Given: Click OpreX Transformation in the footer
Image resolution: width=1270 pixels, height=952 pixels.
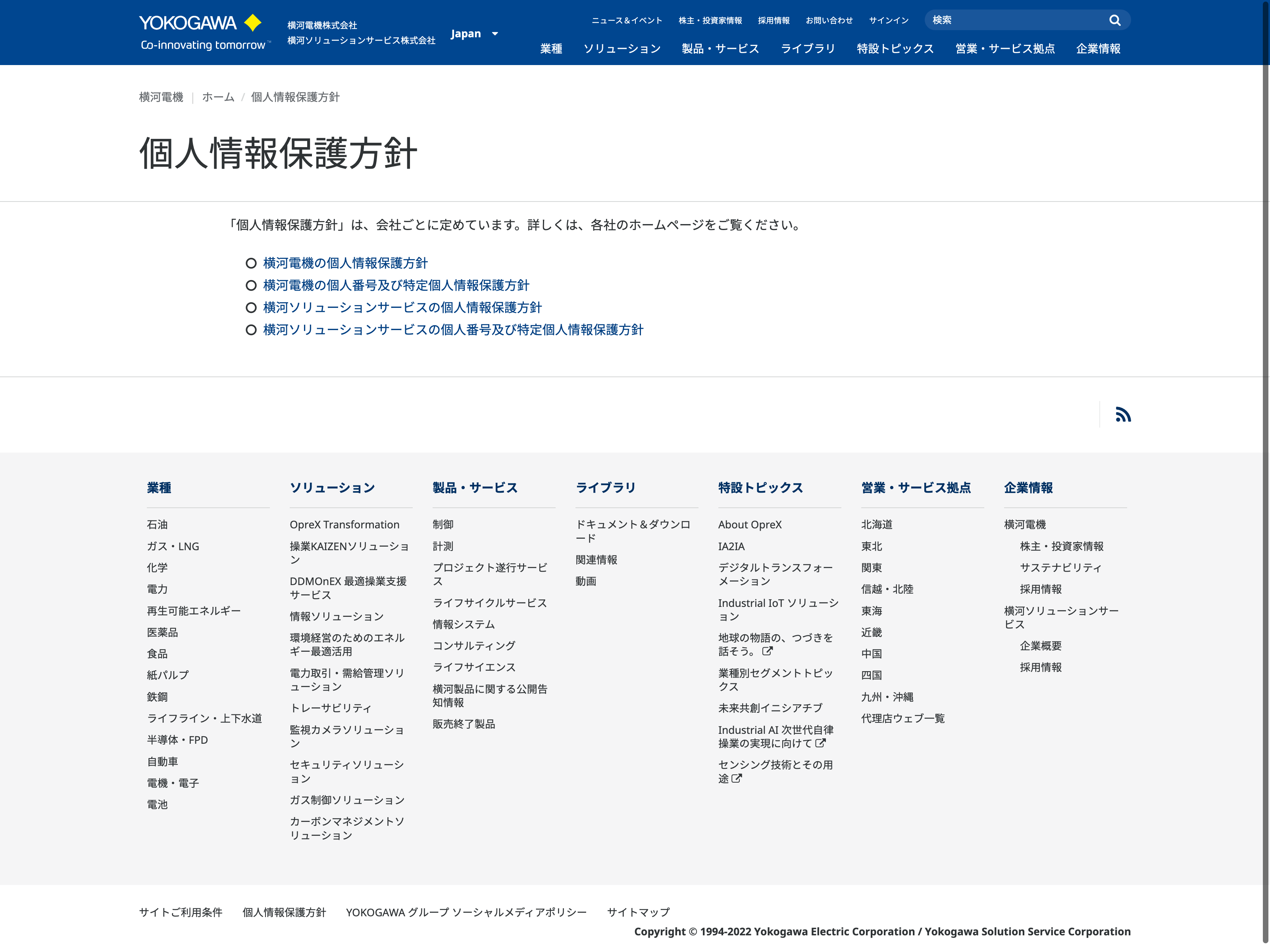Looking at the screenshot, I should point(344,524).
